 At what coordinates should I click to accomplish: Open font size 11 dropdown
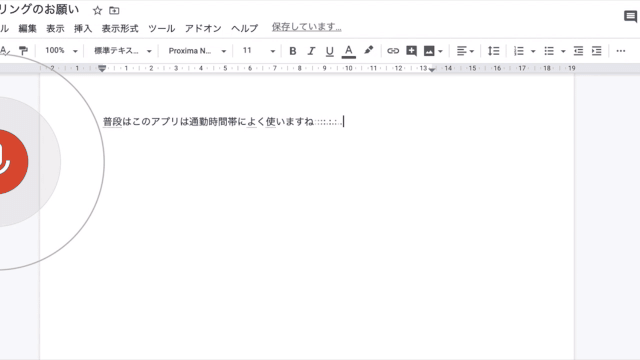[x=259, y=51]
